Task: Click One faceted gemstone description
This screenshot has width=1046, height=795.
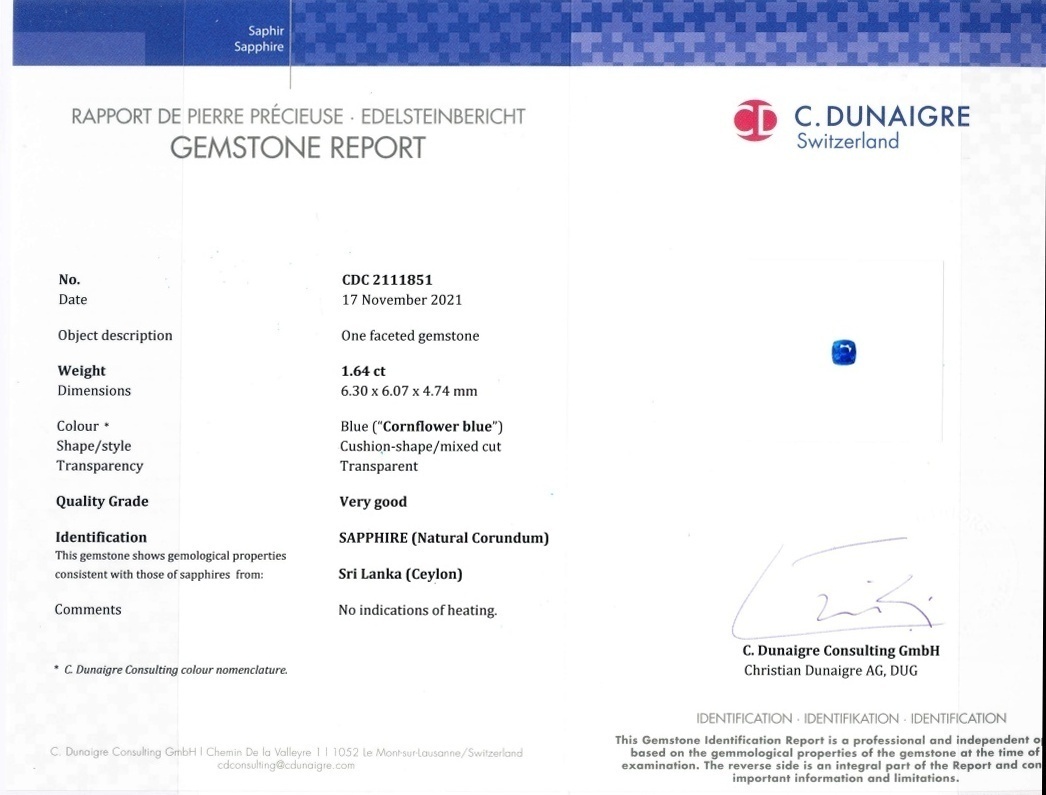Action: 410,336
